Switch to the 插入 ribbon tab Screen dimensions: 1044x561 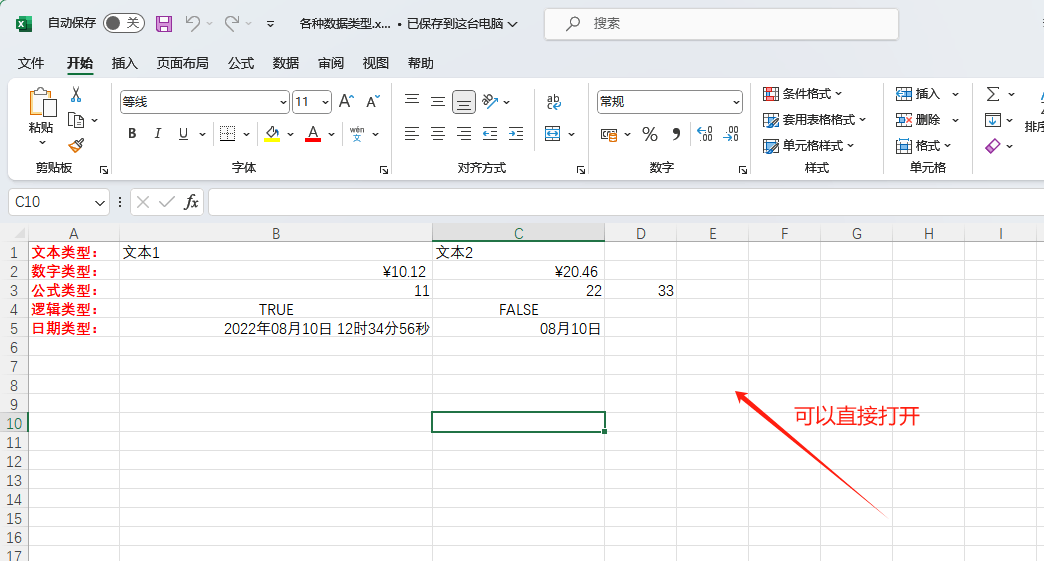125,63
